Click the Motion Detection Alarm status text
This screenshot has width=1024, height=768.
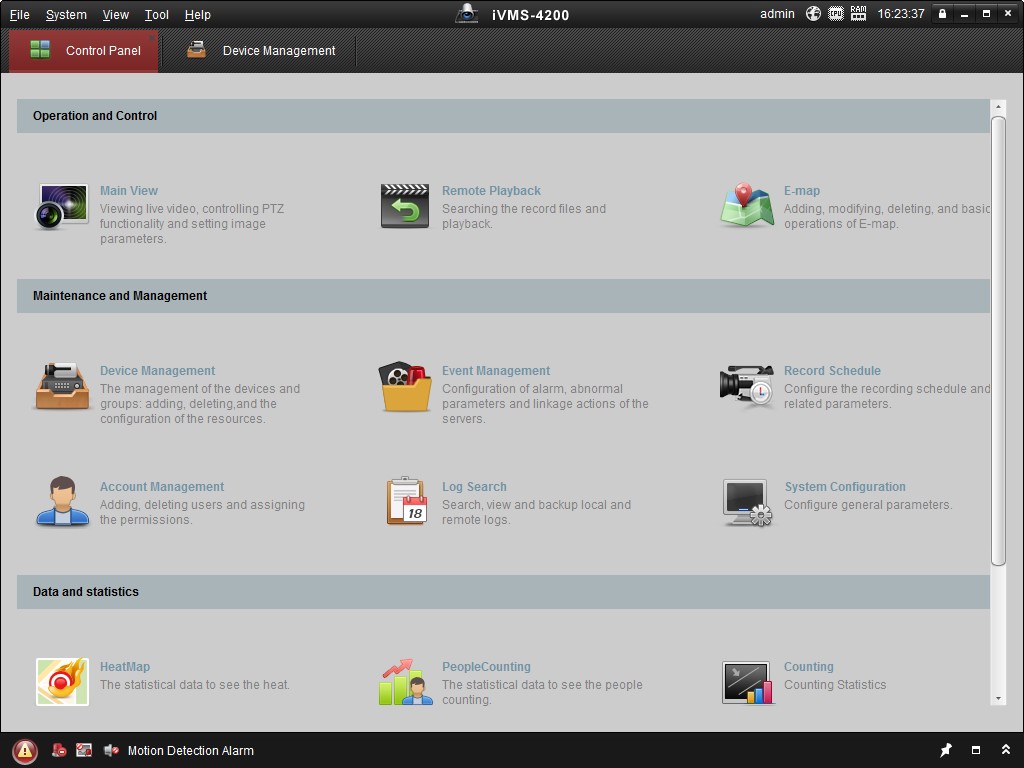point(191,750)
